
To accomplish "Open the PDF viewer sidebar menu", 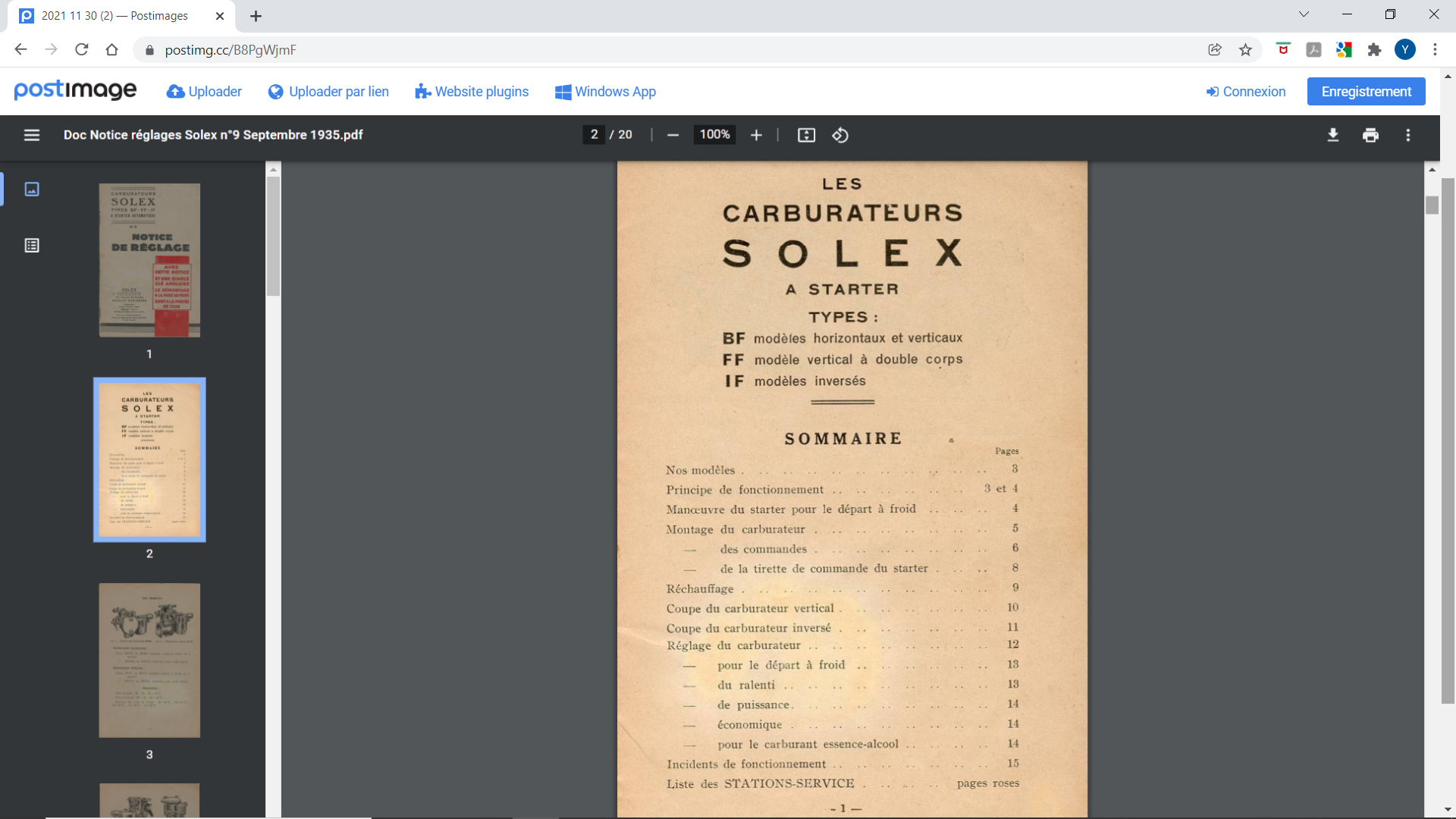I will 31,135.
